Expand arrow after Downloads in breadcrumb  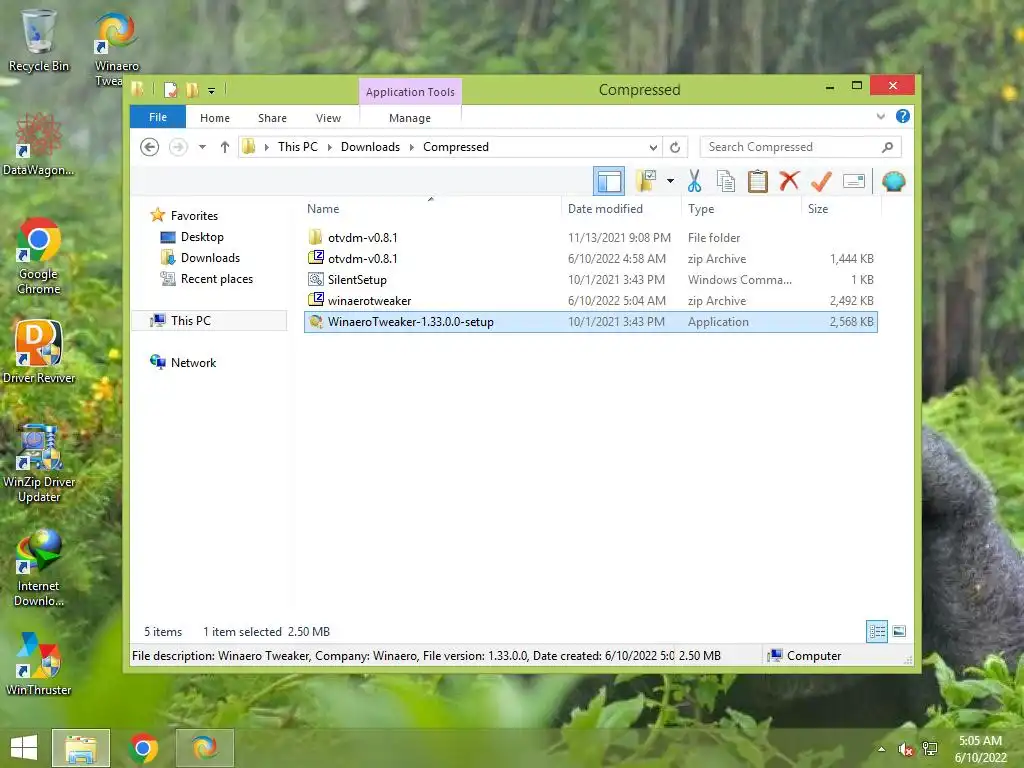[x=412, y=148]
